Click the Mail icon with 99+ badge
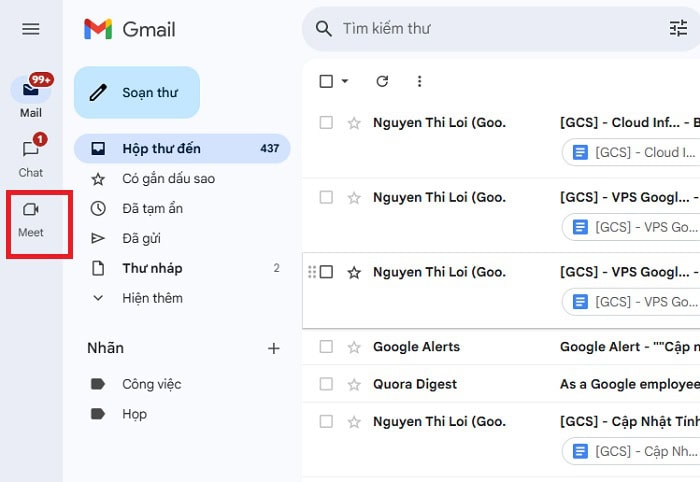 pos(31,90)
